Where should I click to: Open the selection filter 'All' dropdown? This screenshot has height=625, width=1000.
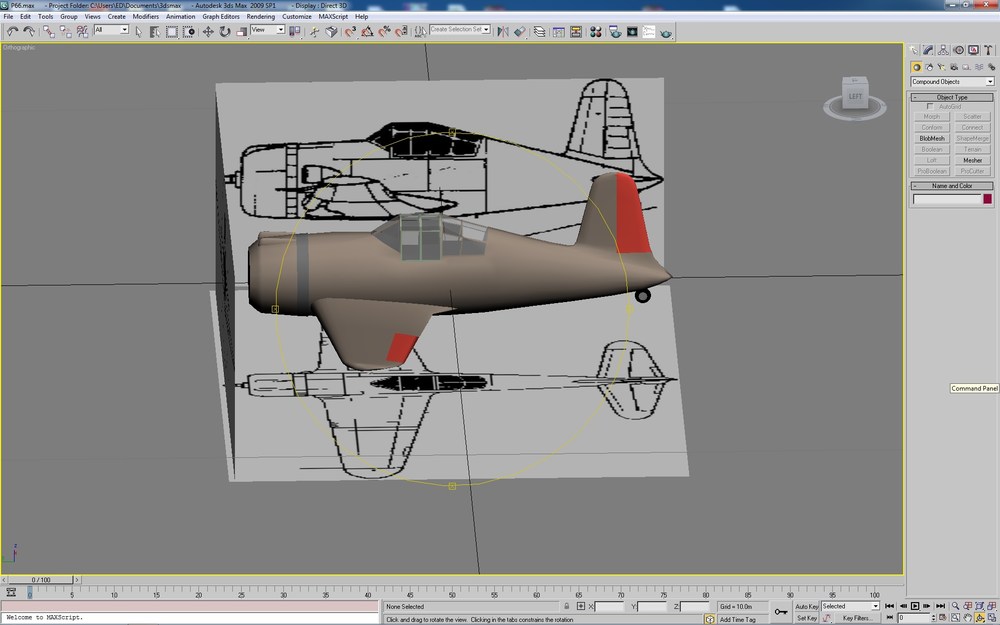(112, 29)
